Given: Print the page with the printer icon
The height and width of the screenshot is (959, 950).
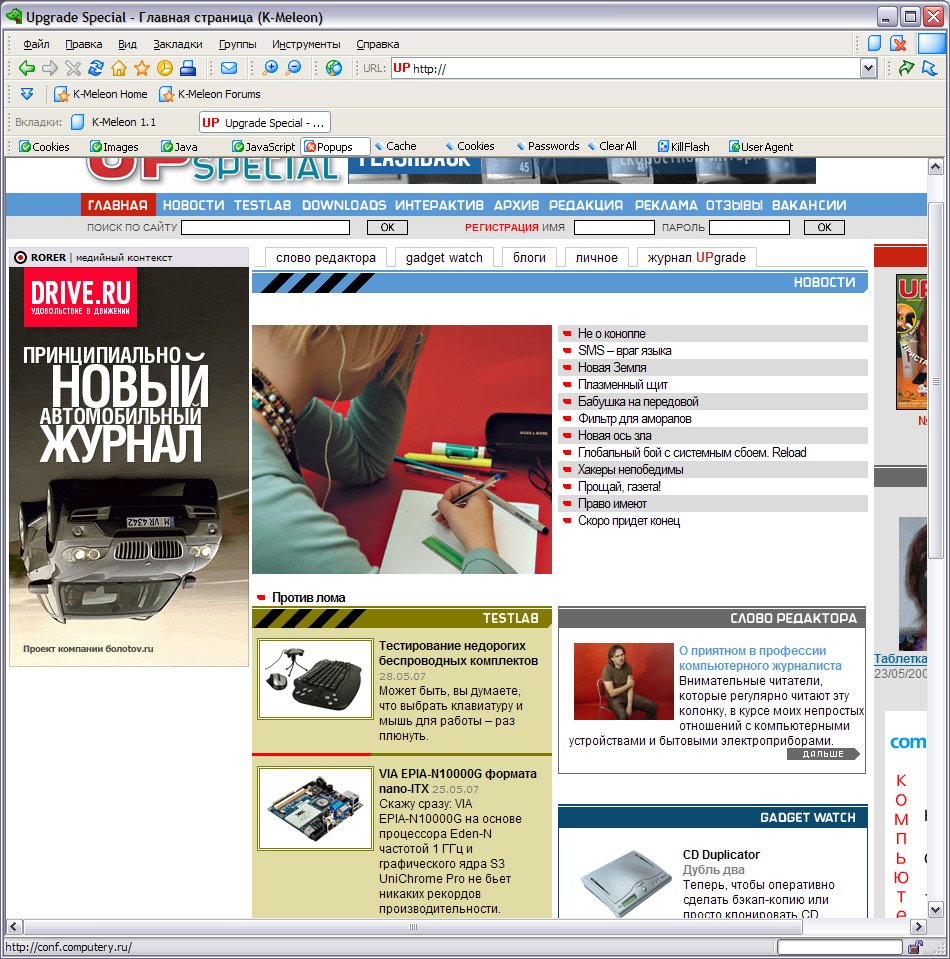Looking at the screenshot, I should tap(188, 68).
